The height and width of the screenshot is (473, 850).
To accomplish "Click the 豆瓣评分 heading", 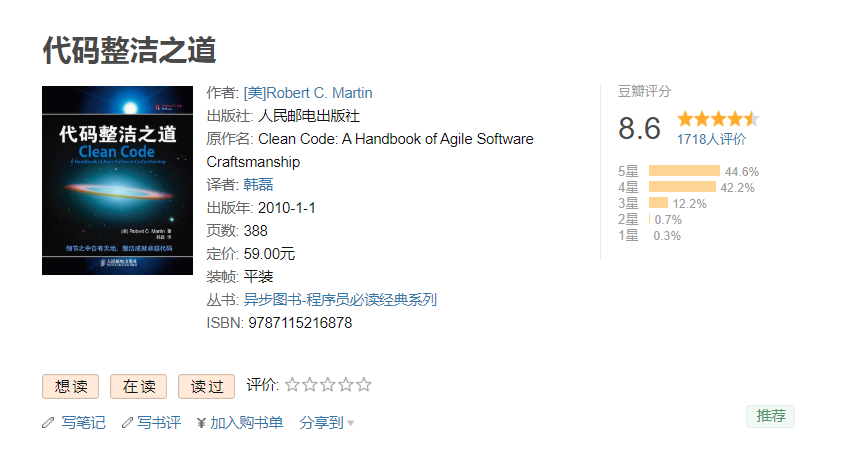I will point(644,92).
